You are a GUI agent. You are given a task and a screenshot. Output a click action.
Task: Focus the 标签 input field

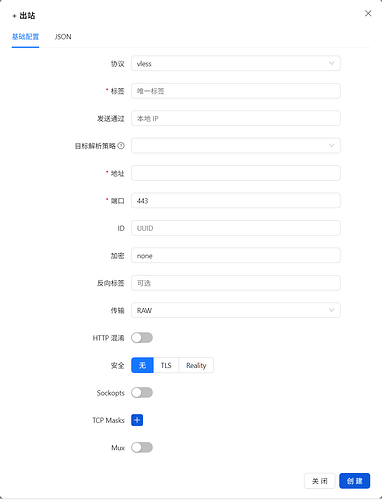point(236,91)
